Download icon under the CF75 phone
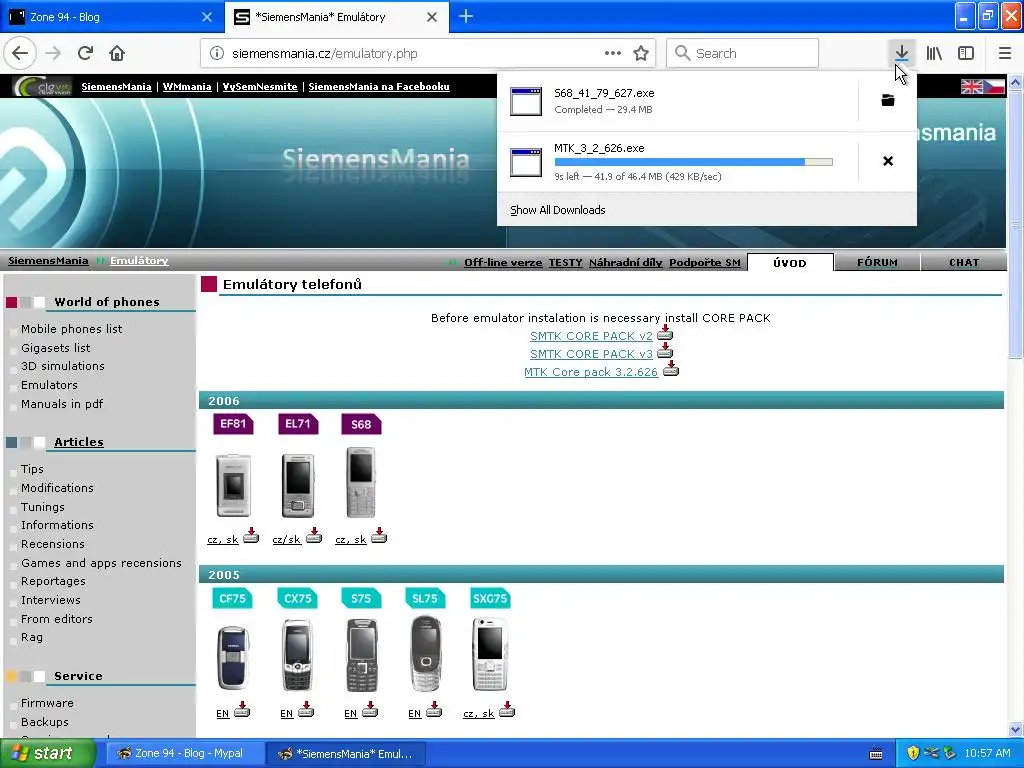 (242, 709)
